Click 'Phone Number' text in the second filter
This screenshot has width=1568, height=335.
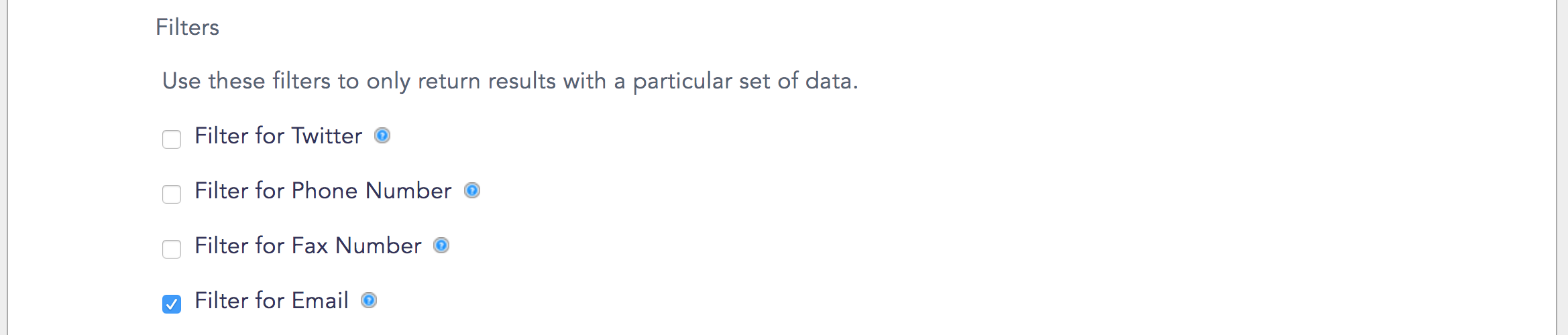[372, 191]
